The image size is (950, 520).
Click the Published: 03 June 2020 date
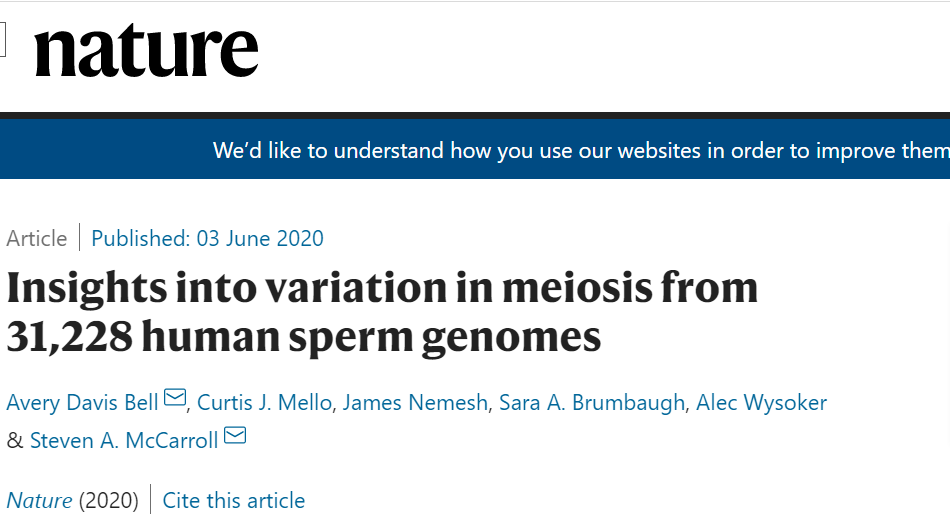207,238
